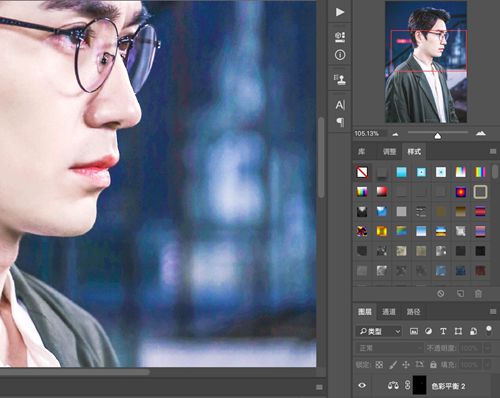Viewport: 500px width, 398px height.
Task: Open the Character panel icon
Action: click(x=340, y=105)
